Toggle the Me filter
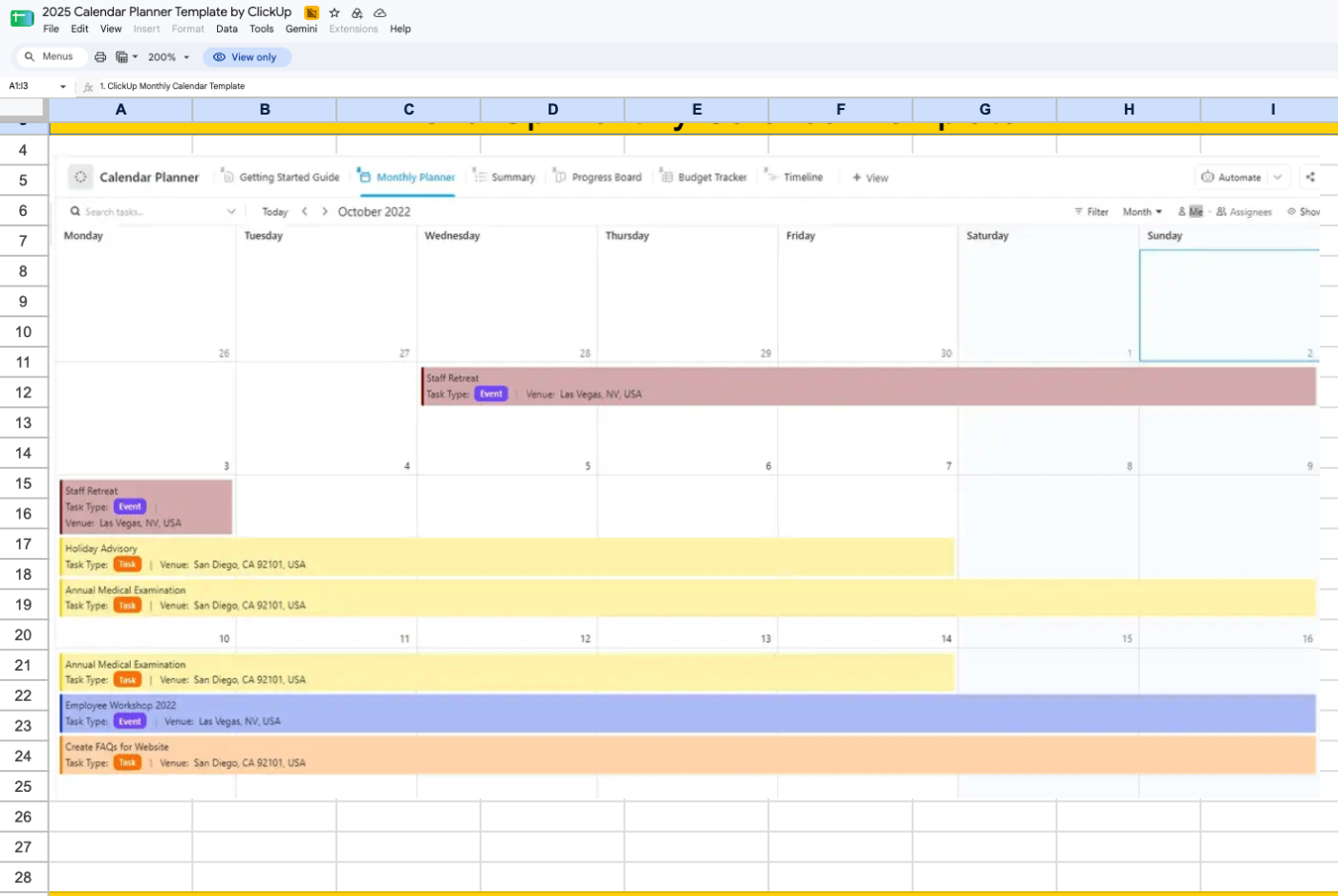Image resolution: width=1338 pixels, height=896 pixels. point(1191,212)
